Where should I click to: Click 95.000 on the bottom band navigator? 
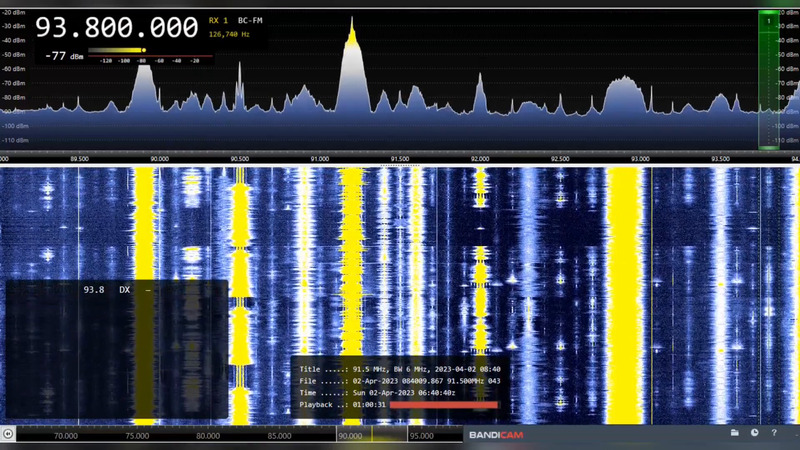click(x=421, y=436)
